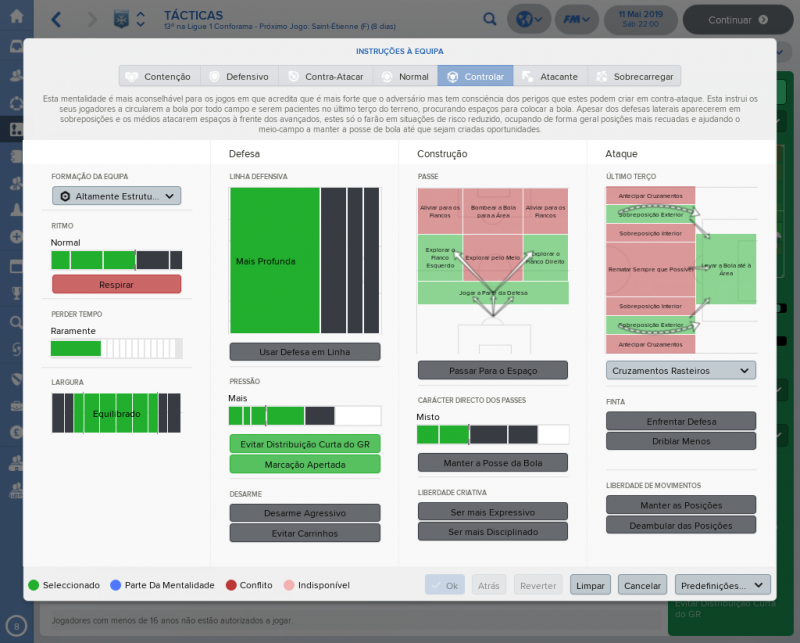Open the globe world menu

(x=526, y=19)
